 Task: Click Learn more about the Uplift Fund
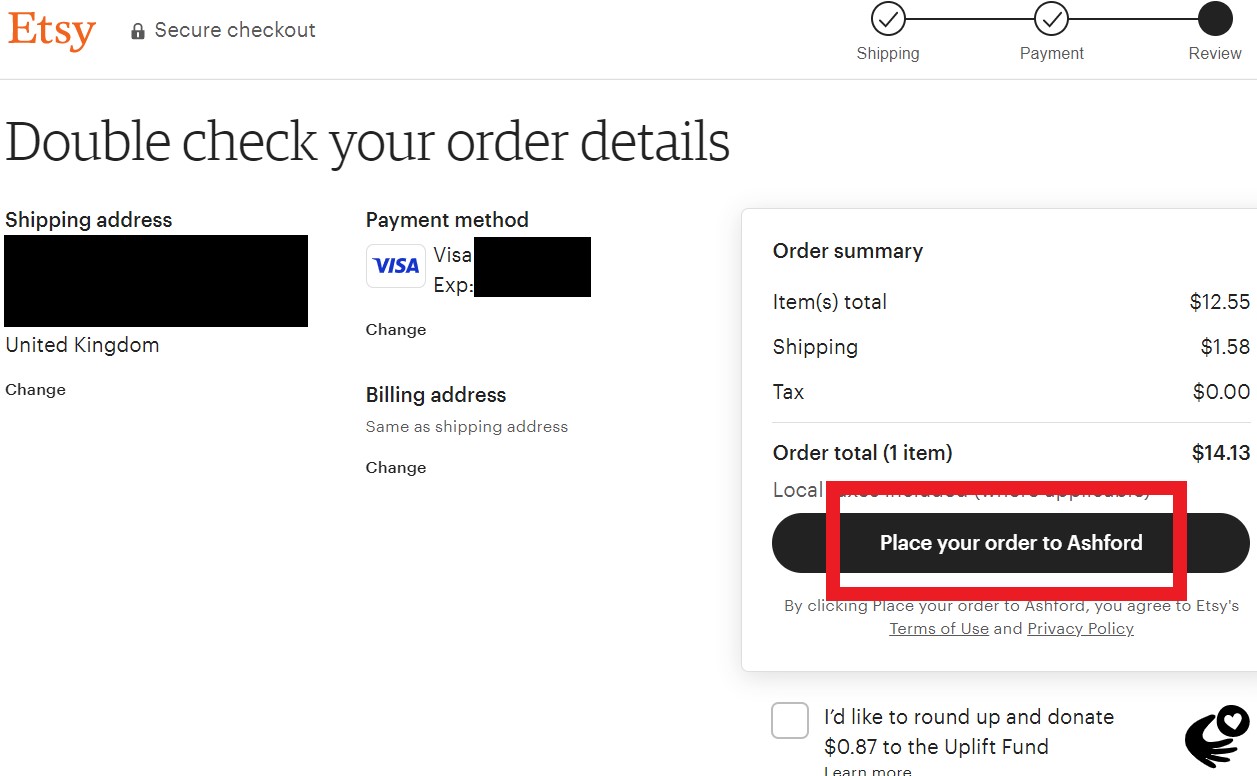tap(867, 770)
